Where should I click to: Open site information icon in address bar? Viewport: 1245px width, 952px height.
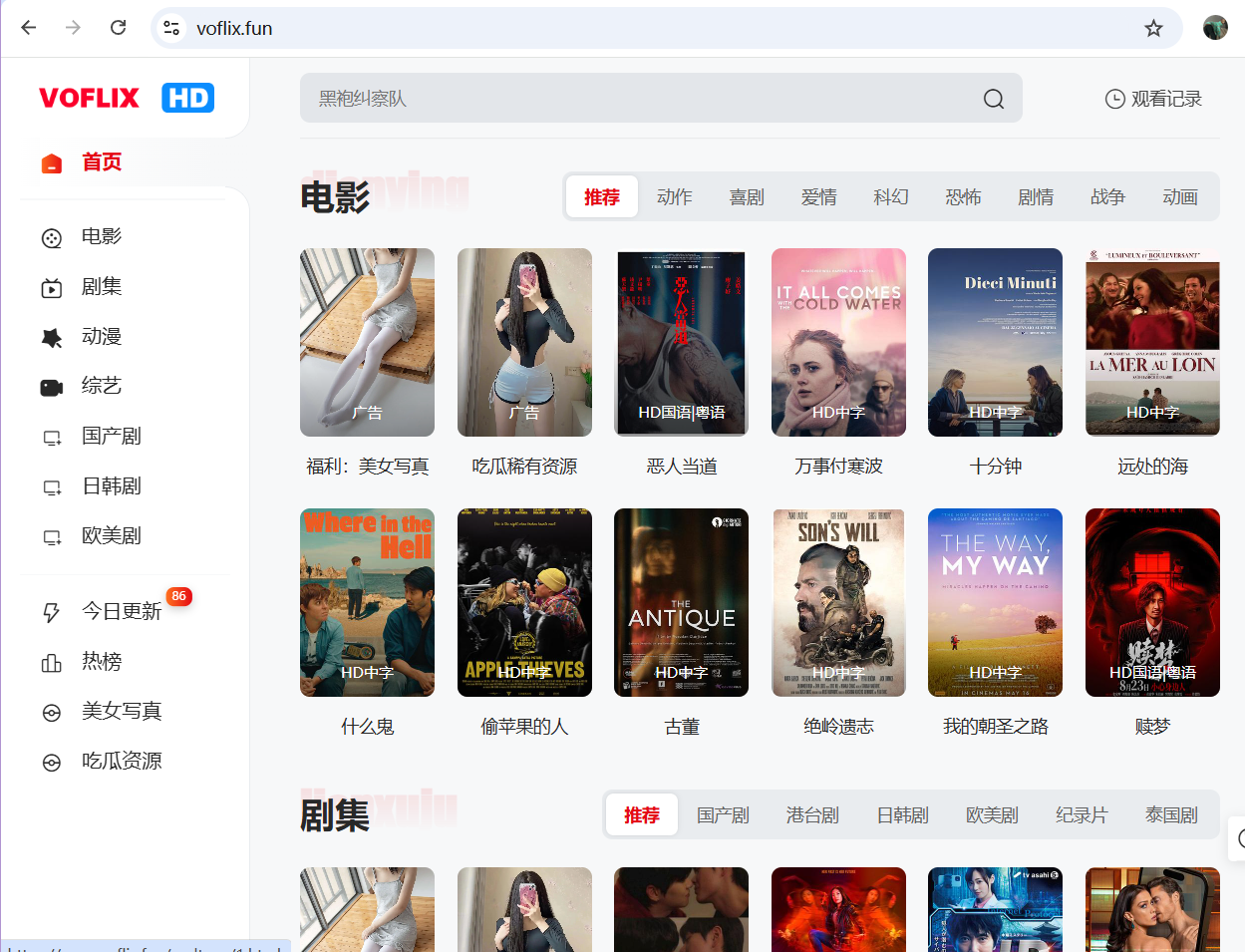point(171,28)
